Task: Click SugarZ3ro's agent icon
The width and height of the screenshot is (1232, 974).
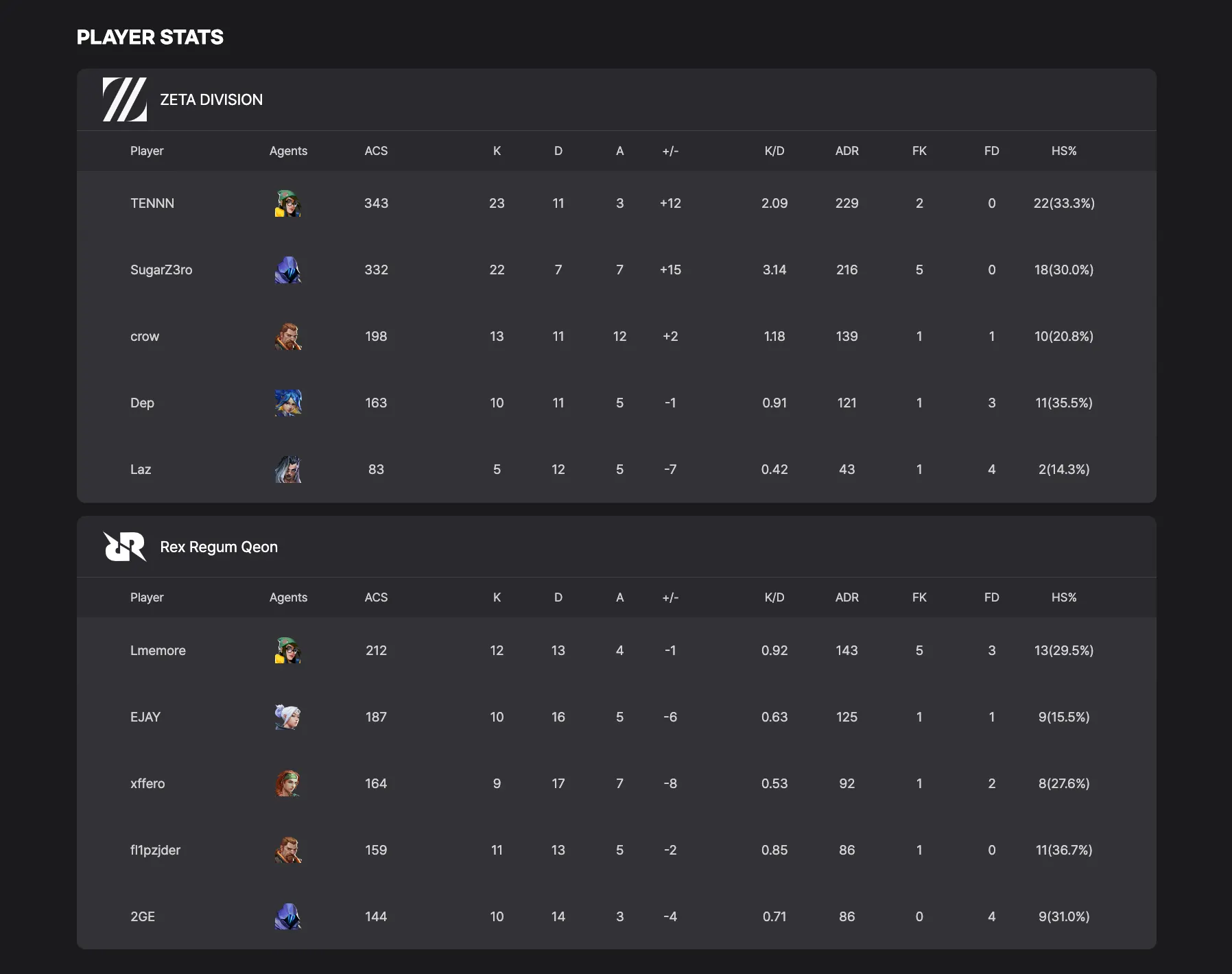Action: pos(288,270)
